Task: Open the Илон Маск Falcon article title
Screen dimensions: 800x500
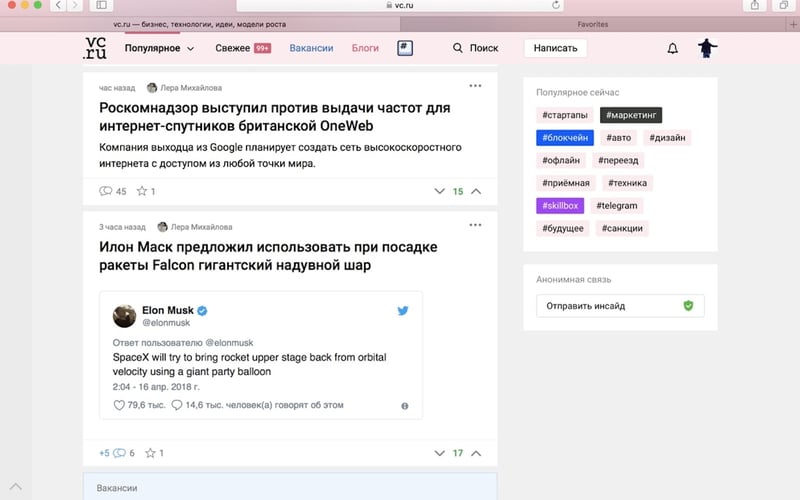Action: click(x=268, y=256)
